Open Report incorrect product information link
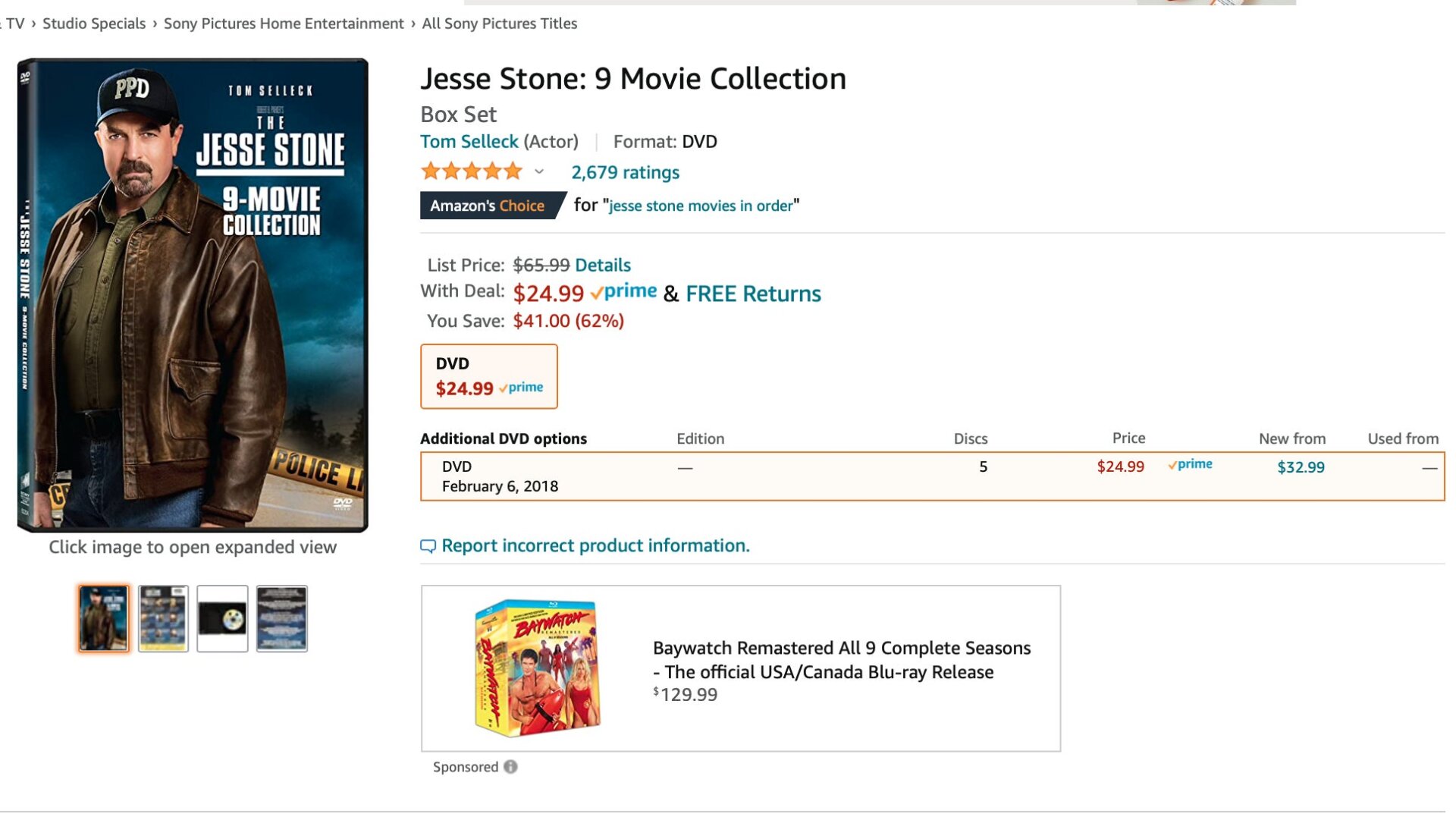1456x820 pixels. [595, 545]
